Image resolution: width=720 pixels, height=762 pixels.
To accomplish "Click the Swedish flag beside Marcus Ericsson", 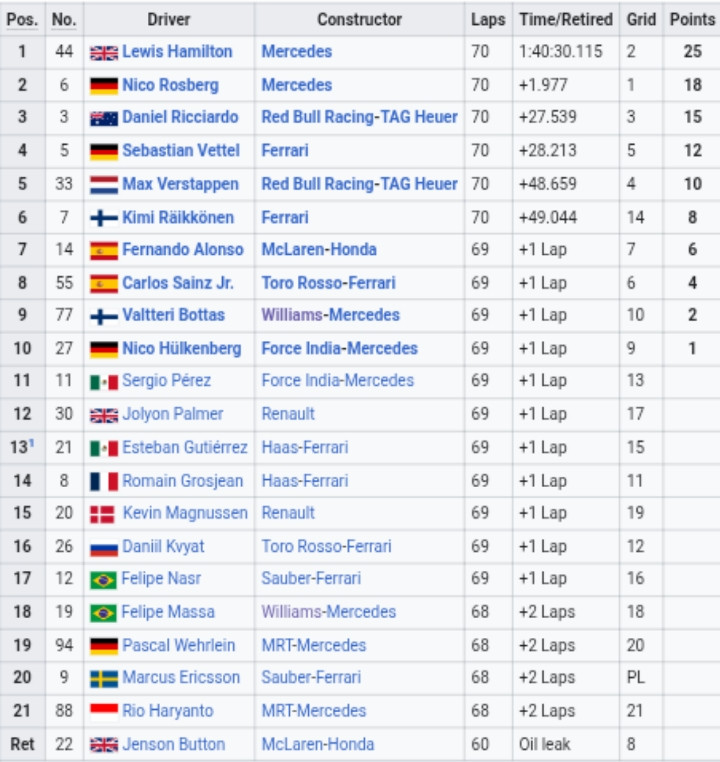I will click(104, 679).
